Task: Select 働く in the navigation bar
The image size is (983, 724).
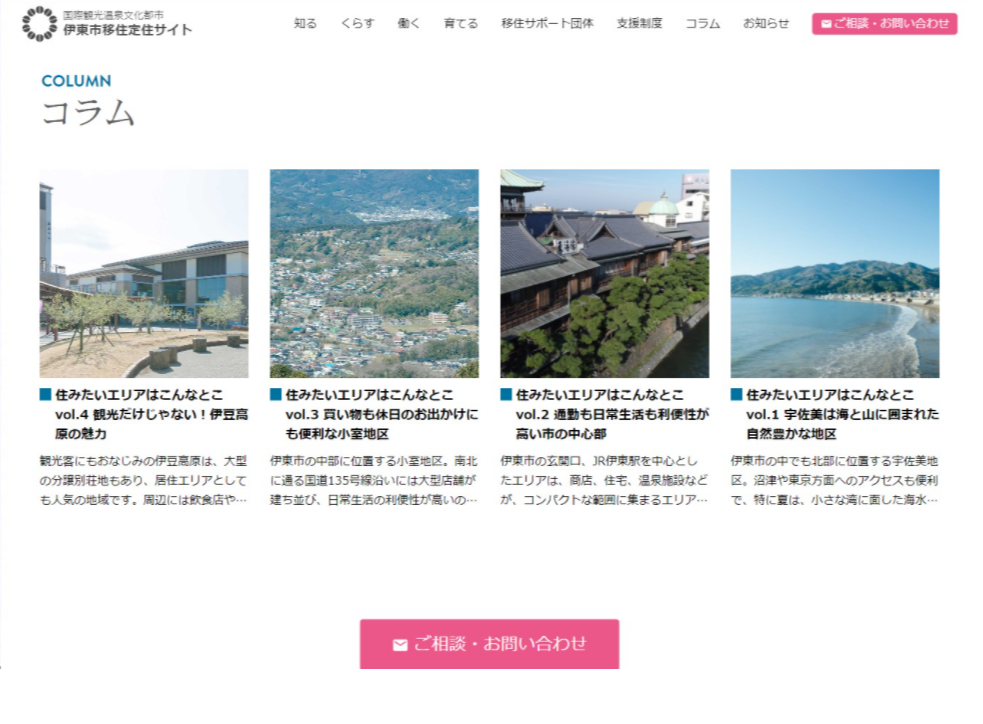Action: 409,24
